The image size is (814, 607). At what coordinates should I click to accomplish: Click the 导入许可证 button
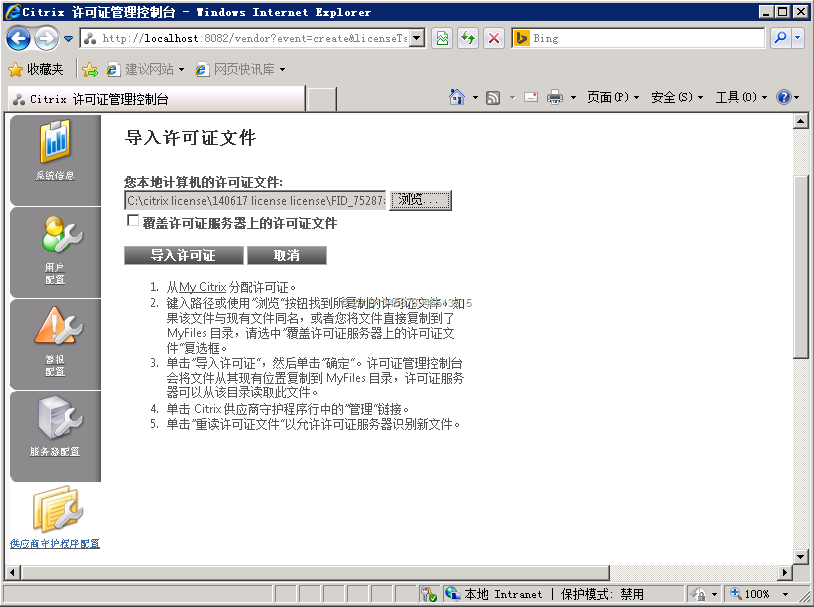[x=183, y=255]
